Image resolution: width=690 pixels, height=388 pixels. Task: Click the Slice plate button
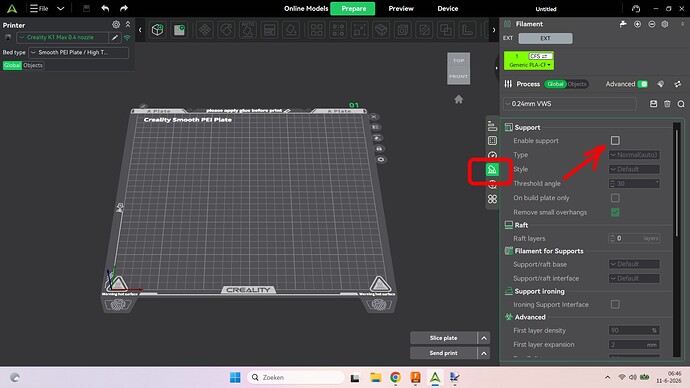point(444,338)
